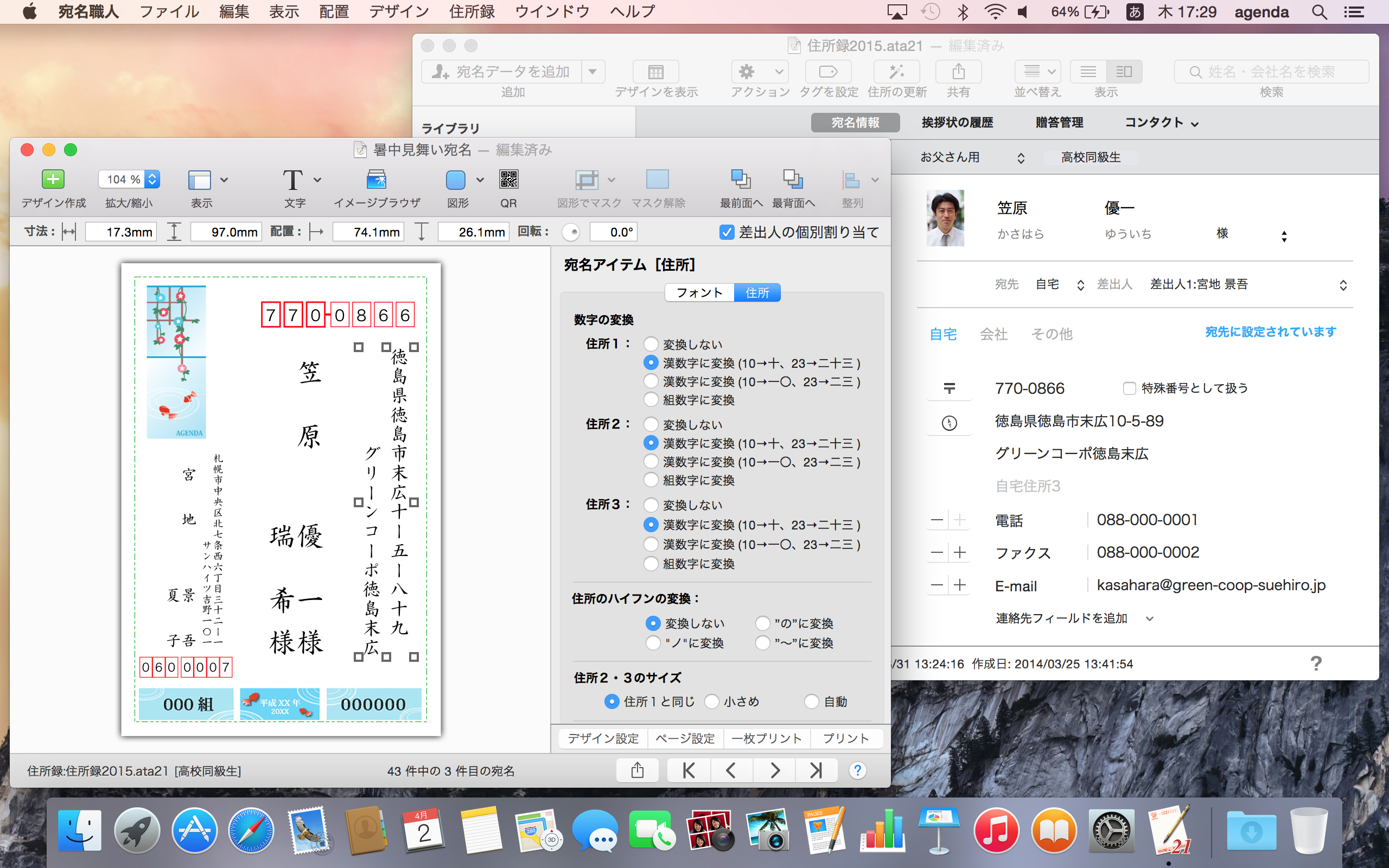The height and width of the screenshot is (868, 1389).
Task: Click the rotation angle dial
Action: (571, 233)
